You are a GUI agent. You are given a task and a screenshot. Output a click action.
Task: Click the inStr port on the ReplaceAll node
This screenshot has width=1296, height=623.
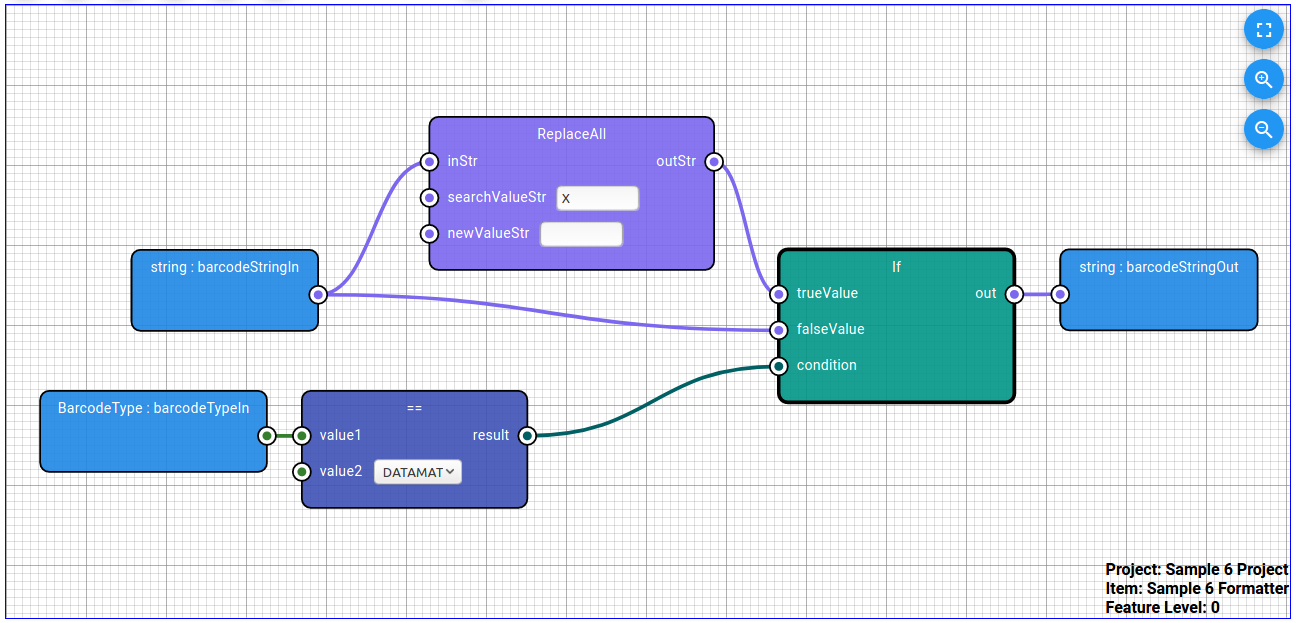[429, 161]
